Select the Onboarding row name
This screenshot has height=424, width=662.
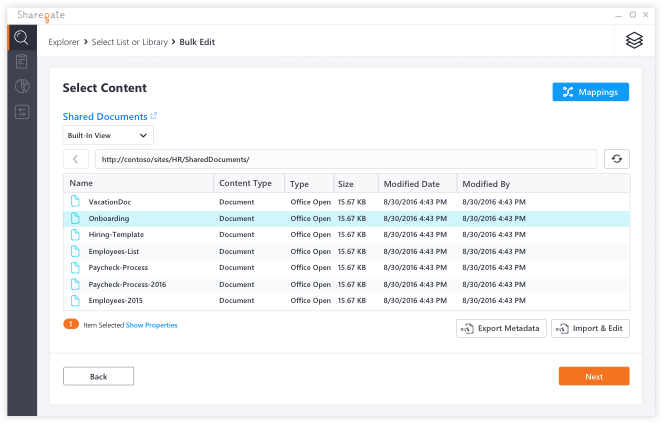[109, 218]
